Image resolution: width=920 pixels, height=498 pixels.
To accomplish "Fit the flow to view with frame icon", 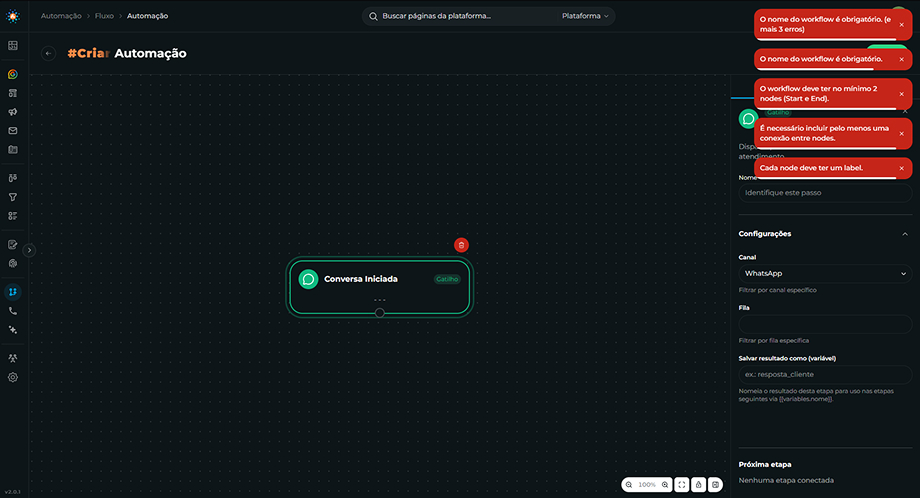I will click(682, 485).
